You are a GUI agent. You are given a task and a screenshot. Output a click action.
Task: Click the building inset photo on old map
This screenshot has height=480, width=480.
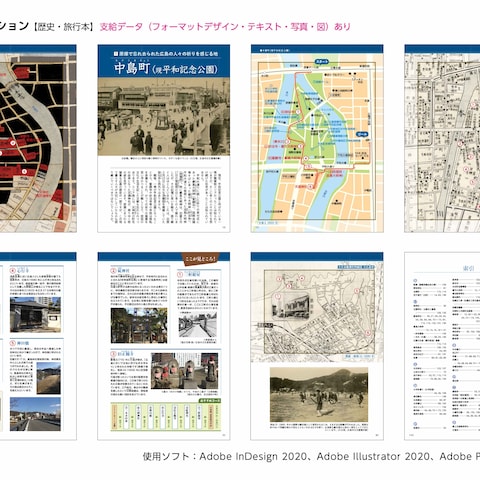point(291,306)
